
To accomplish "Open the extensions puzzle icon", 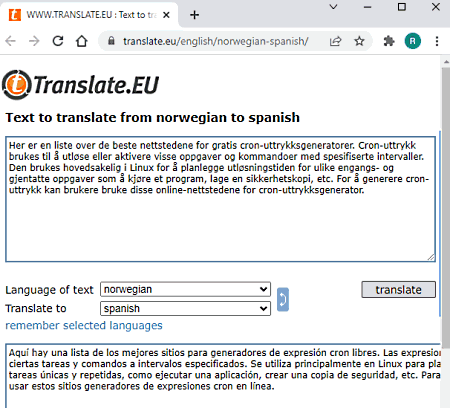I will [389, 41].
